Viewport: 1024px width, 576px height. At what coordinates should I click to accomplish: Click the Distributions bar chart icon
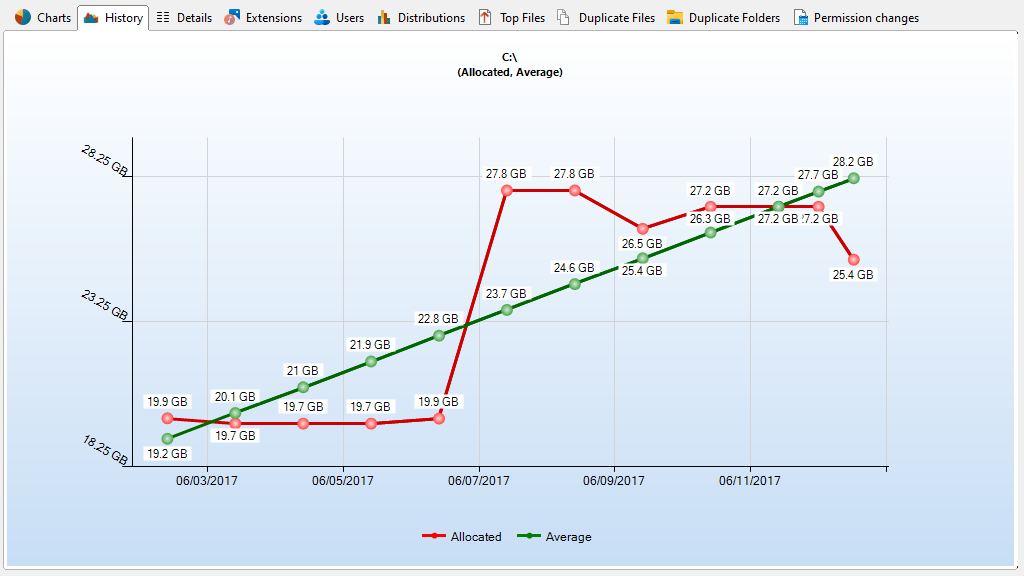pyautogui.click(x=384, y=18)
